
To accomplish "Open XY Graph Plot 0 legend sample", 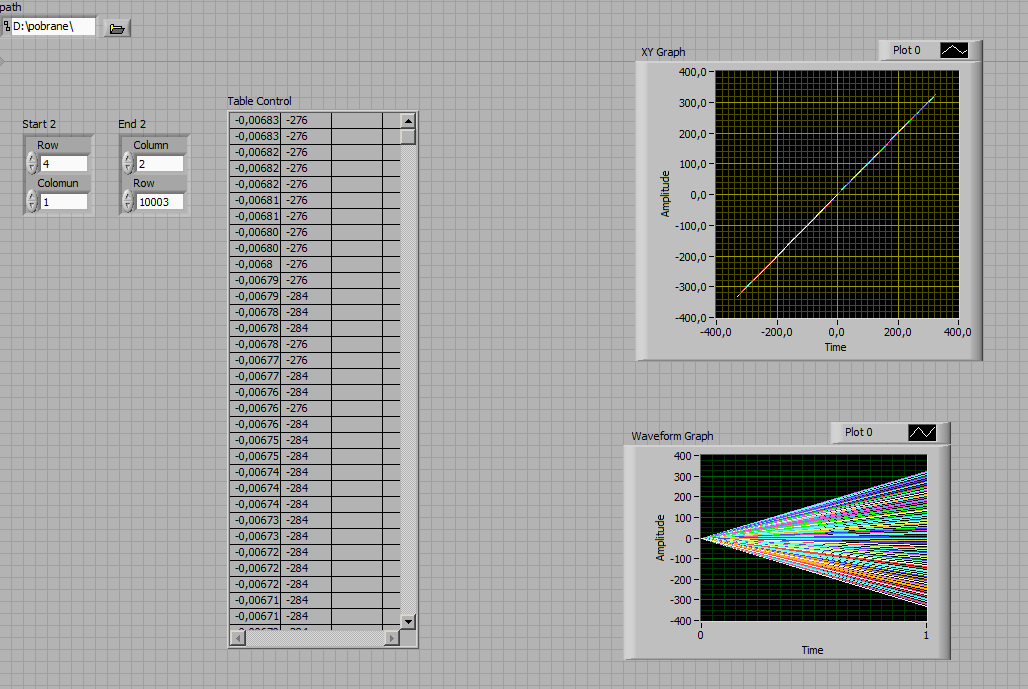I will [954, 50].
